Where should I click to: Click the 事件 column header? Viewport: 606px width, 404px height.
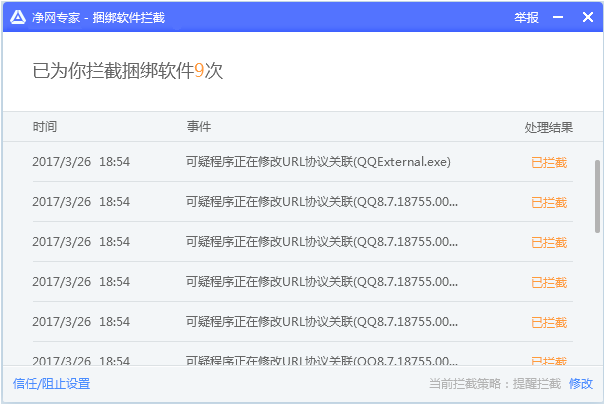pyautogui.click(x=198, y=127)
